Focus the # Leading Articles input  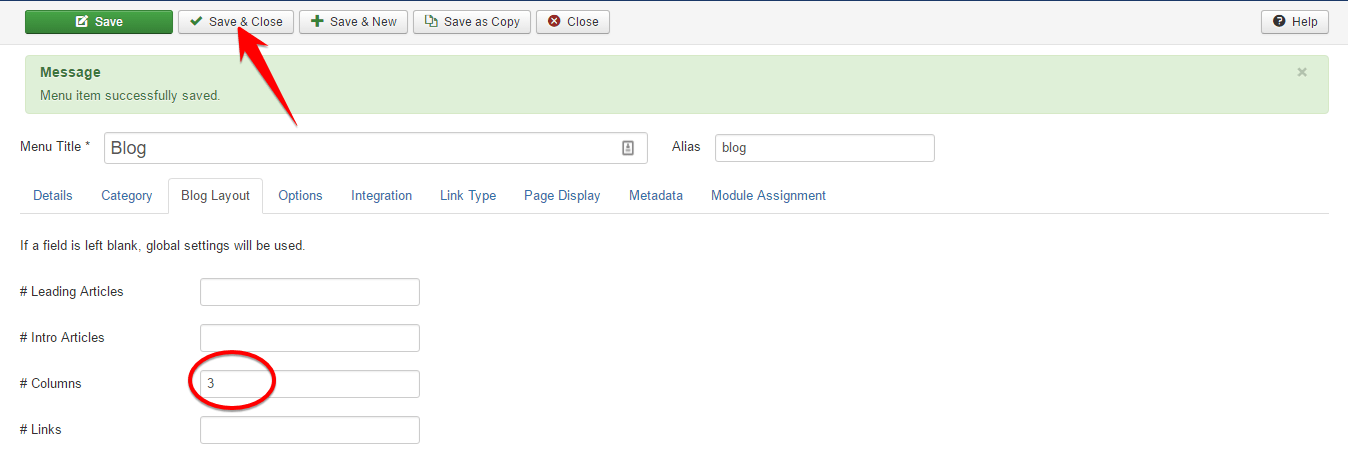coord(309,292)
